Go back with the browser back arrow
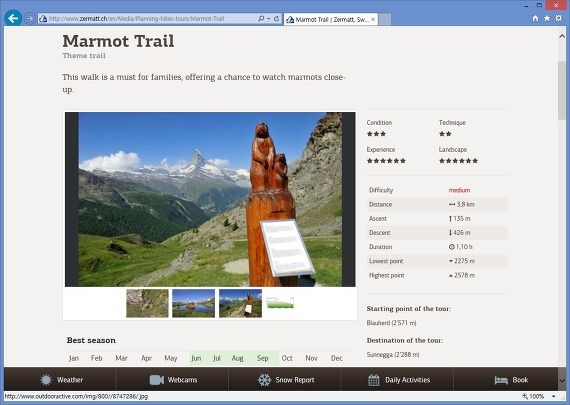 [x=13, y=18]
